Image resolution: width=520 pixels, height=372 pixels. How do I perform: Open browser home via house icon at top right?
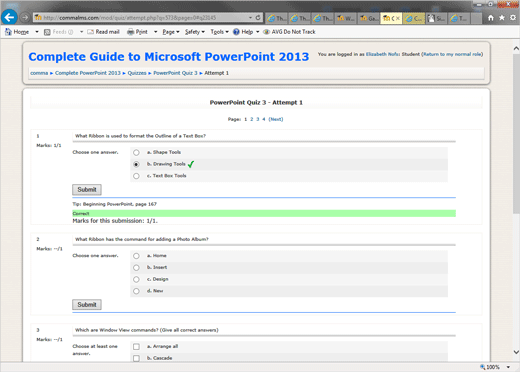(491, 18)
